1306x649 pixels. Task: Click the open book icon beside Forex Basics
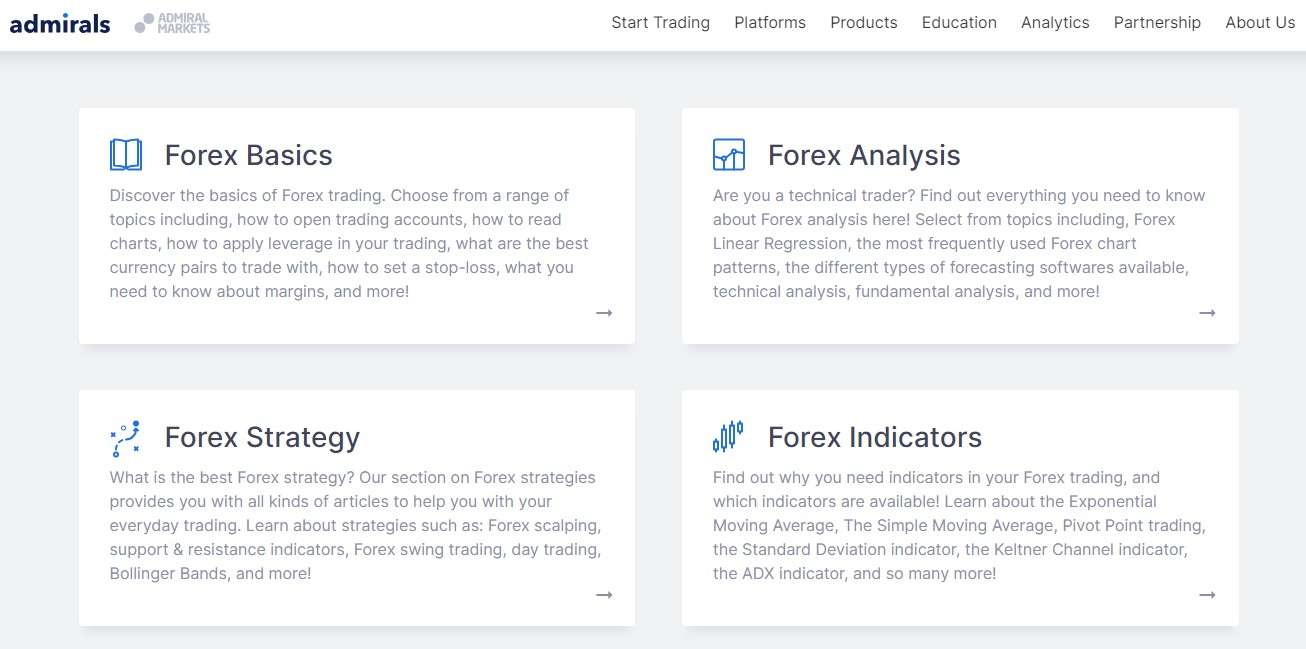point(126,155)
